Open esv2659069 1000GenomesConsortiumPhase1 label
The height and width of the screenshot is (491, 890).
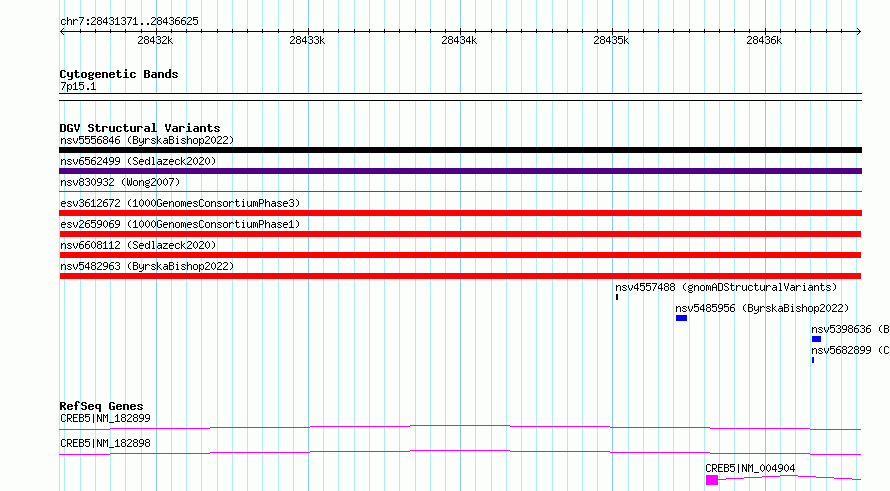180,224
